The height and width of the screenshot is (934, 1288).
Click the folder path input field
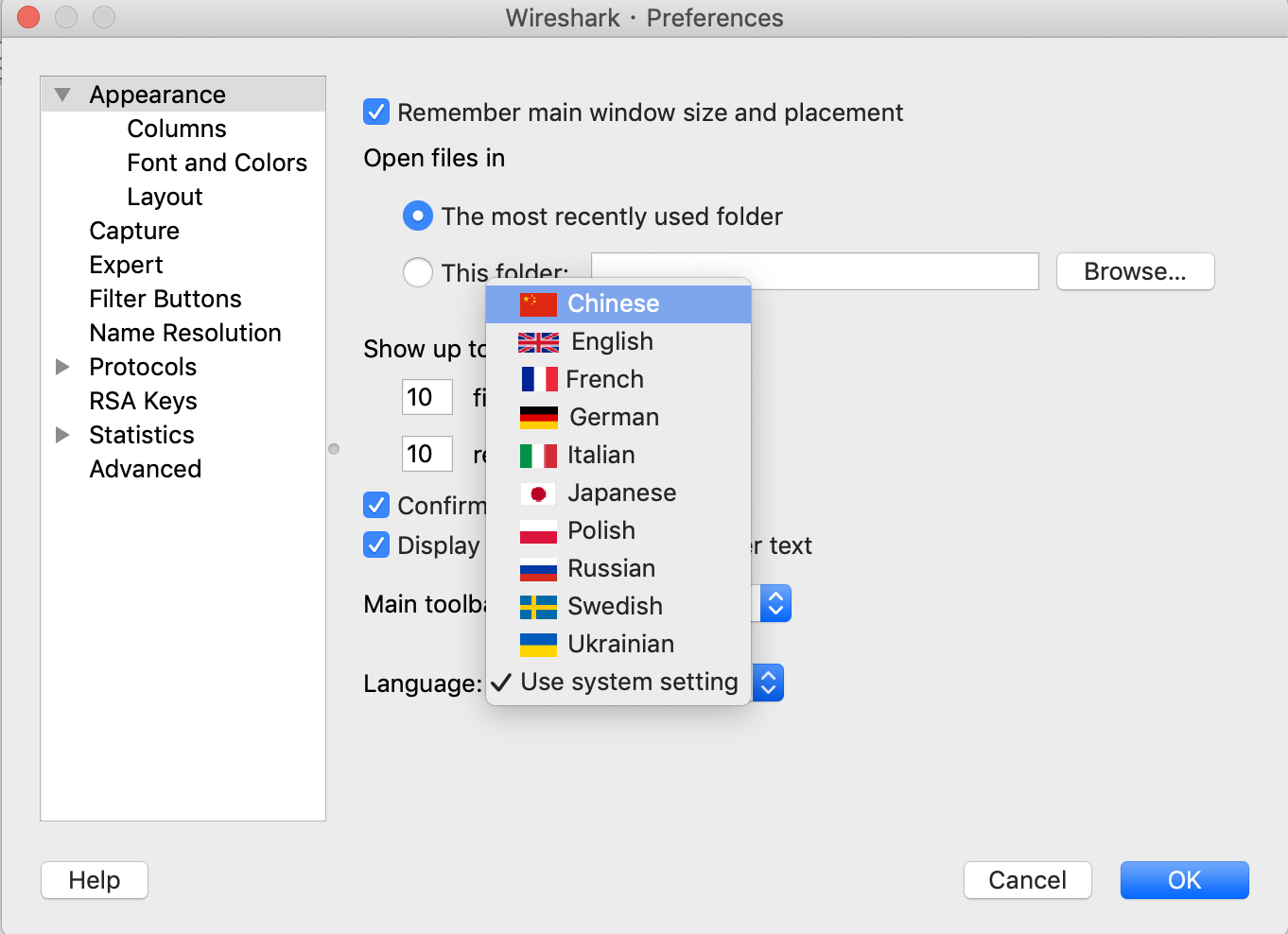(x=815, y=271)
